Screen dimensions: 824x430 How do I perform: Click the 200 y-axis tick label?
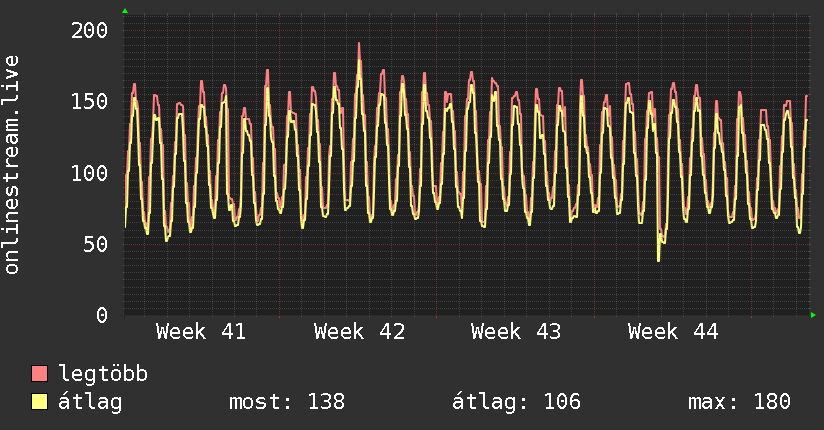tap(89, 30)
